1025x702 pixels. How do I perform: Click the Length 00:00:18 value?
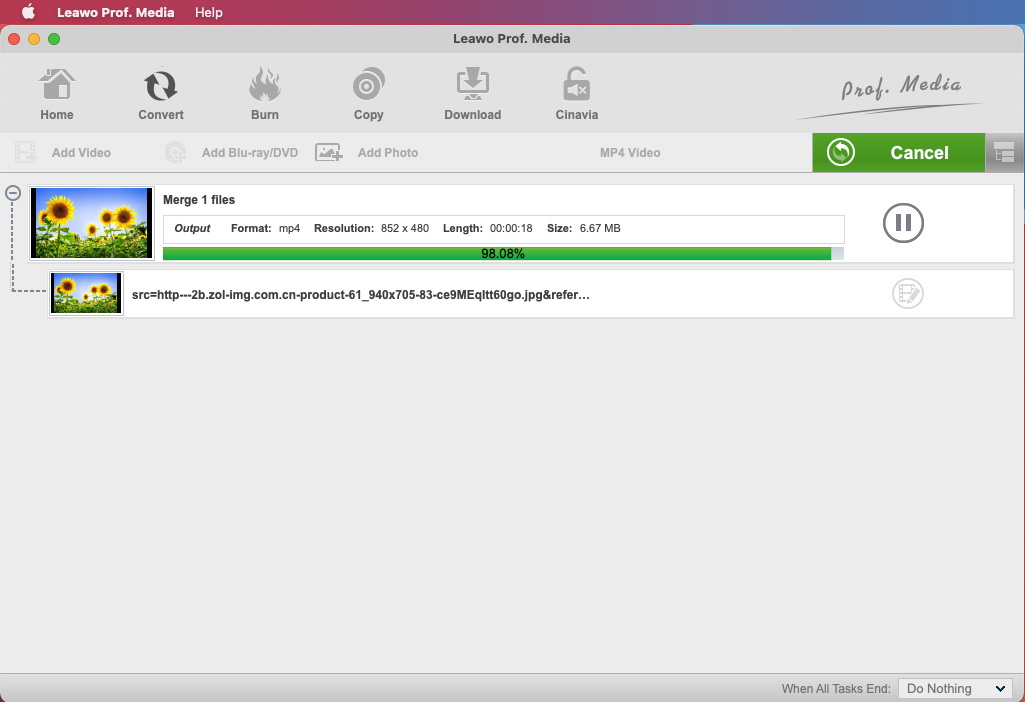click(511, 228)
